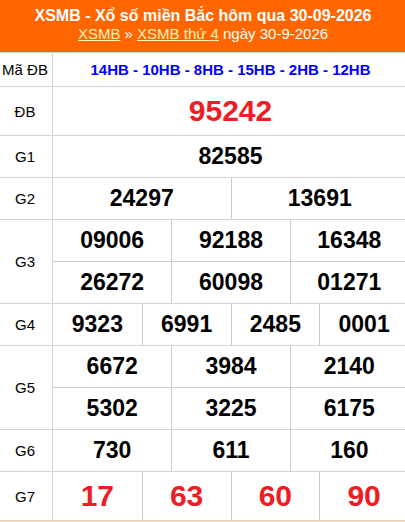This screenshot has width=405, height=522.
Task: Select the G3 row label
Action: tap(25, 262)
